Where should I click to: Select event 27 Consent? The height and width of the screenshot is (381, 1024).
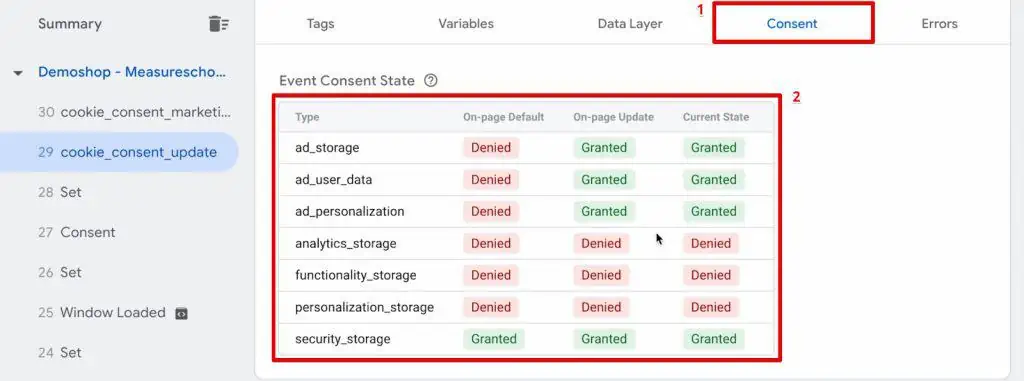click(x=76, y=233)
